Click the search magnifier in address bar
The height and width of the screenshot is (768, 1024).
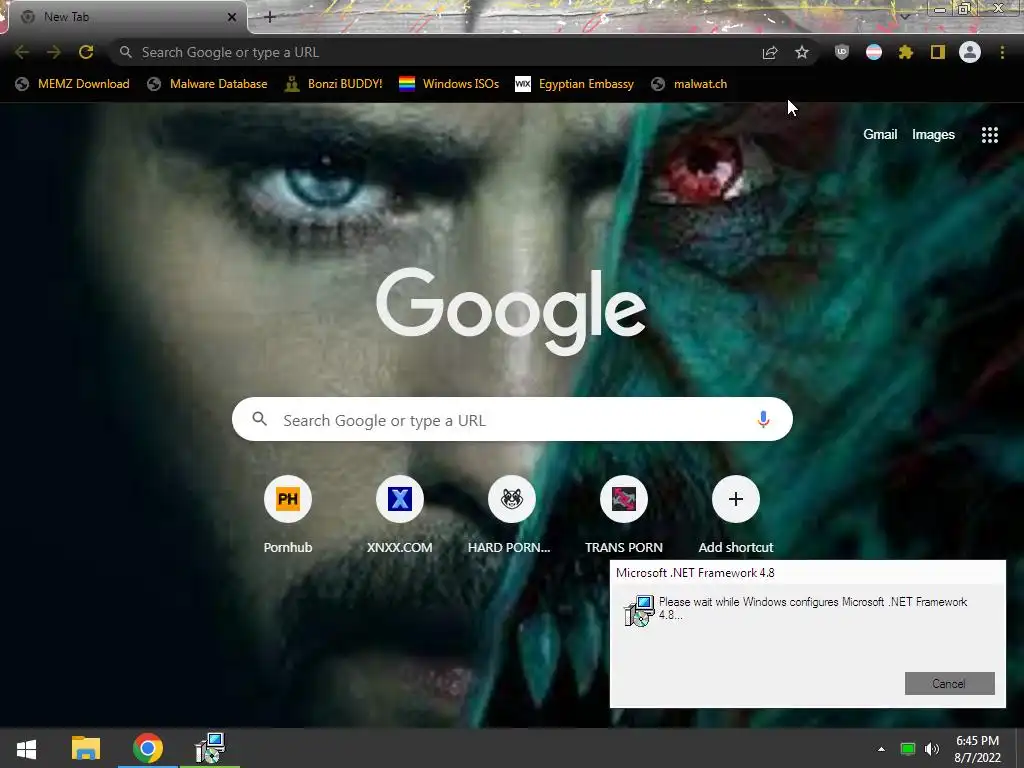tap(126, 52)
